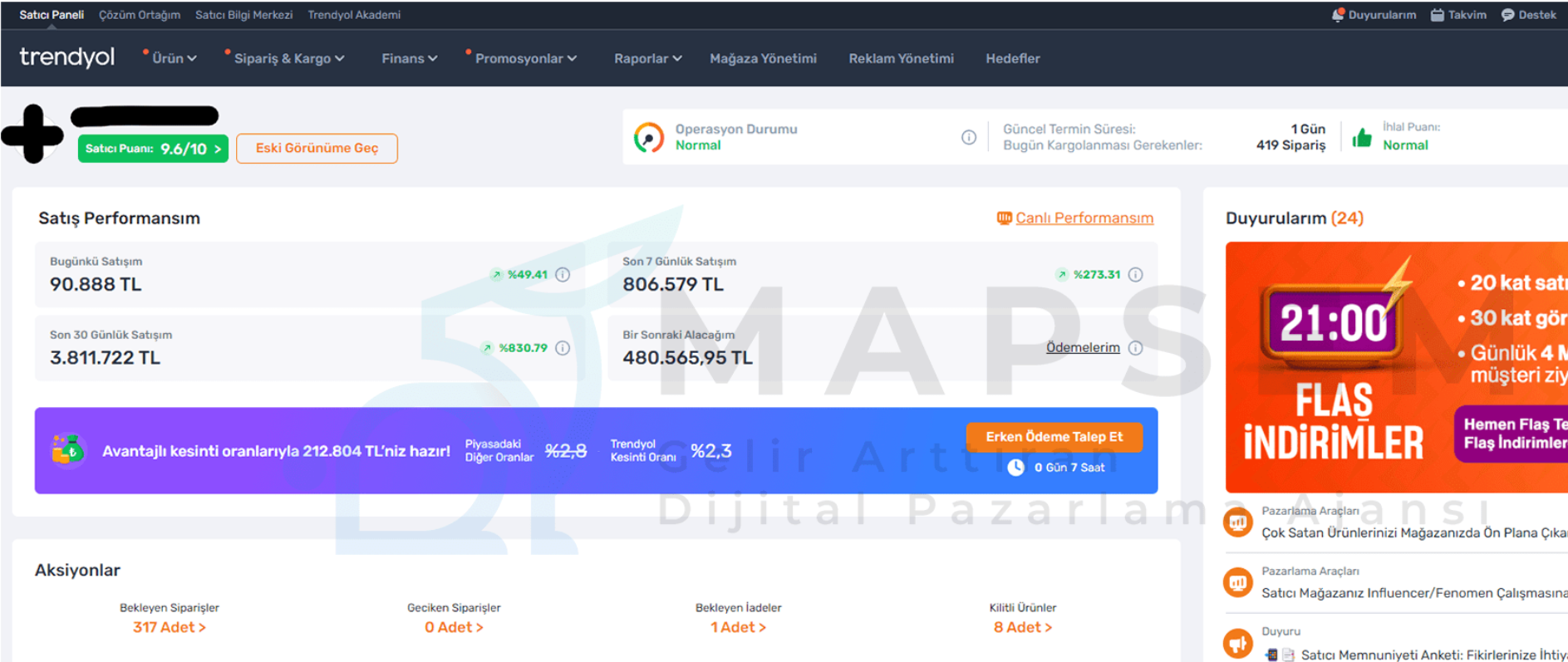Click the 480.565,95 TL next receivable value
Image resolution: width=1568 pixels, height=662 pixels.
pos(687,358)
